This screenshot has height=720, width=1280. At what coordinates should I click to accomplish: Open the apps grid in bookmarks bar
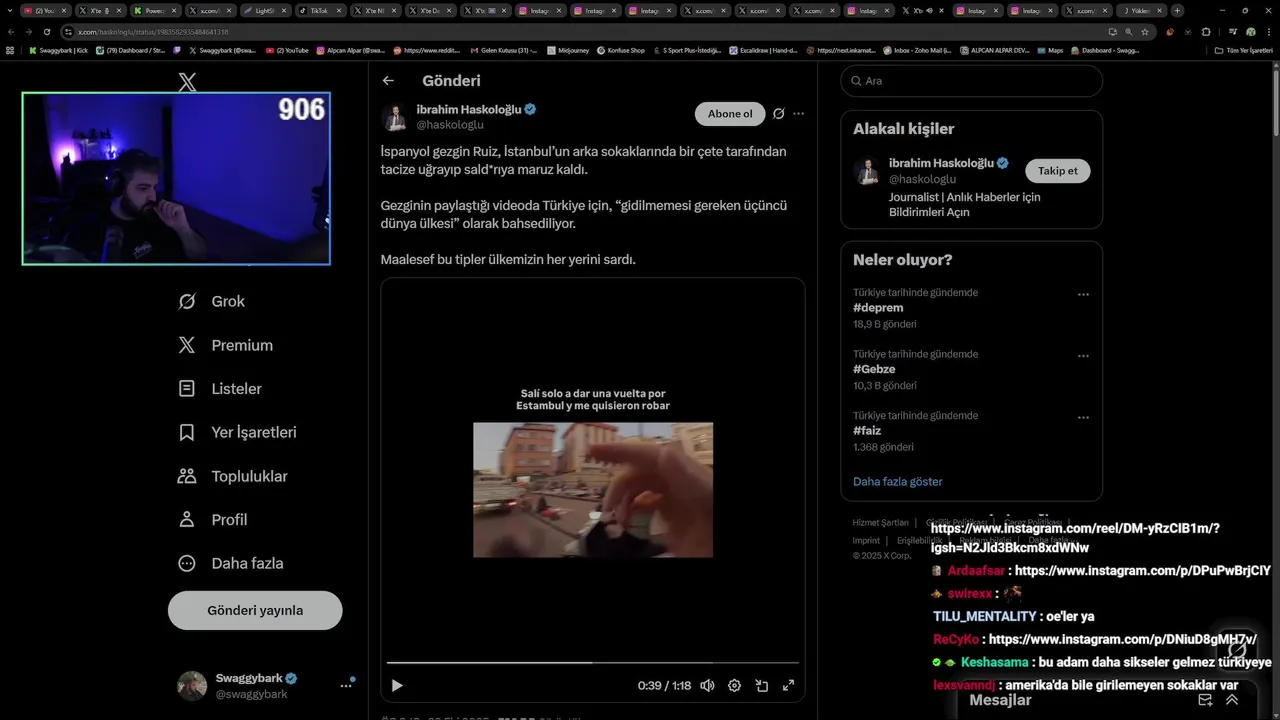point(10,50)
